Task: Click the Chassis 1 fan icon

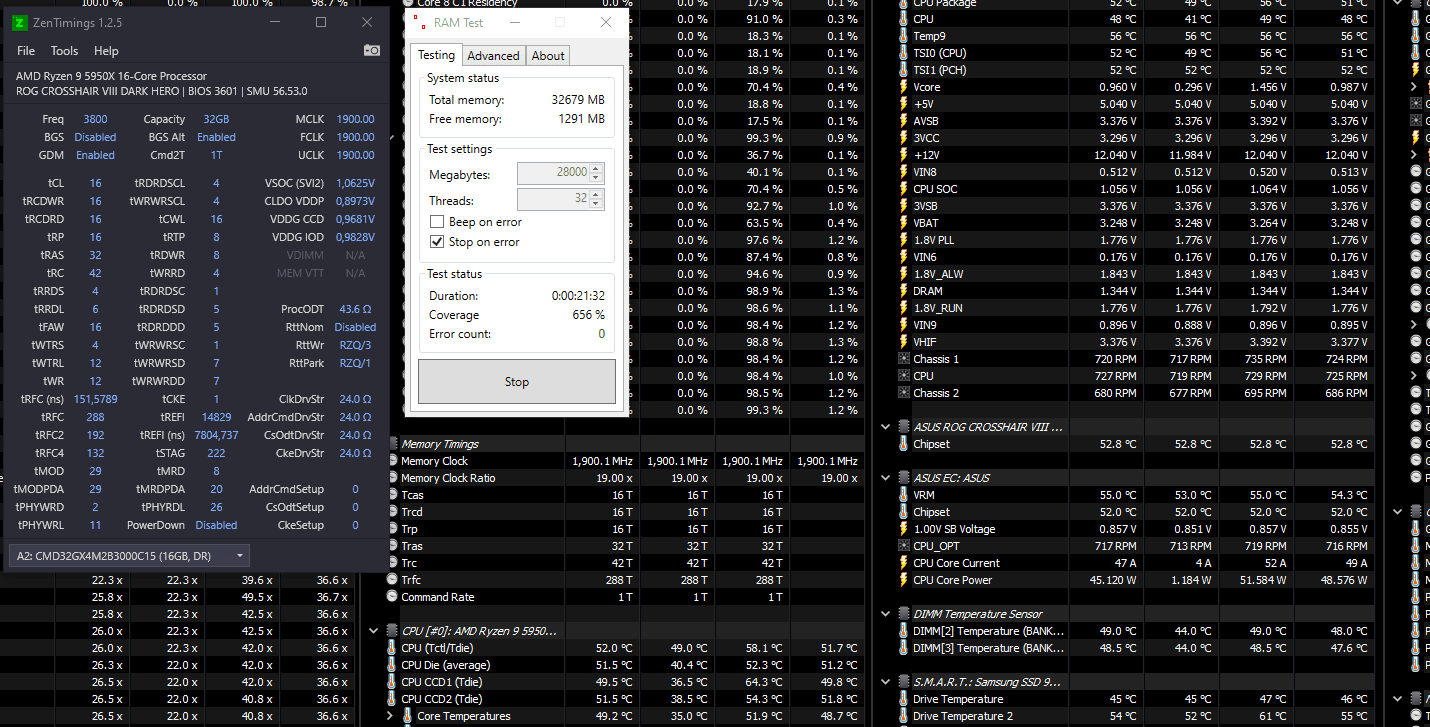Action: [x=904, y=359]
